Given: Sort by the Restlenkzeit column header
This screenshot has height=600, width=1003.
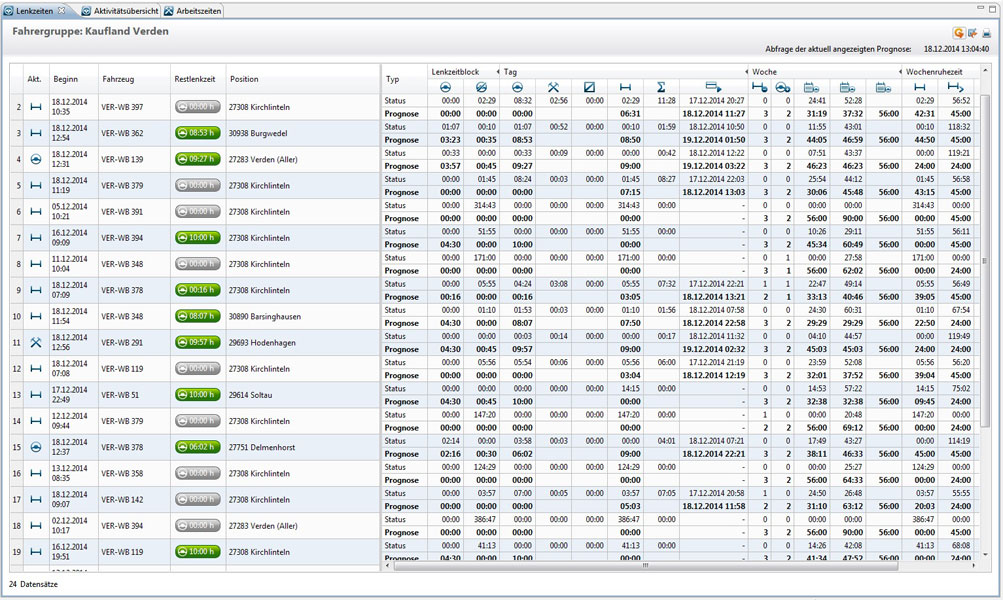Looking at the screenshot, I should 195,78.
